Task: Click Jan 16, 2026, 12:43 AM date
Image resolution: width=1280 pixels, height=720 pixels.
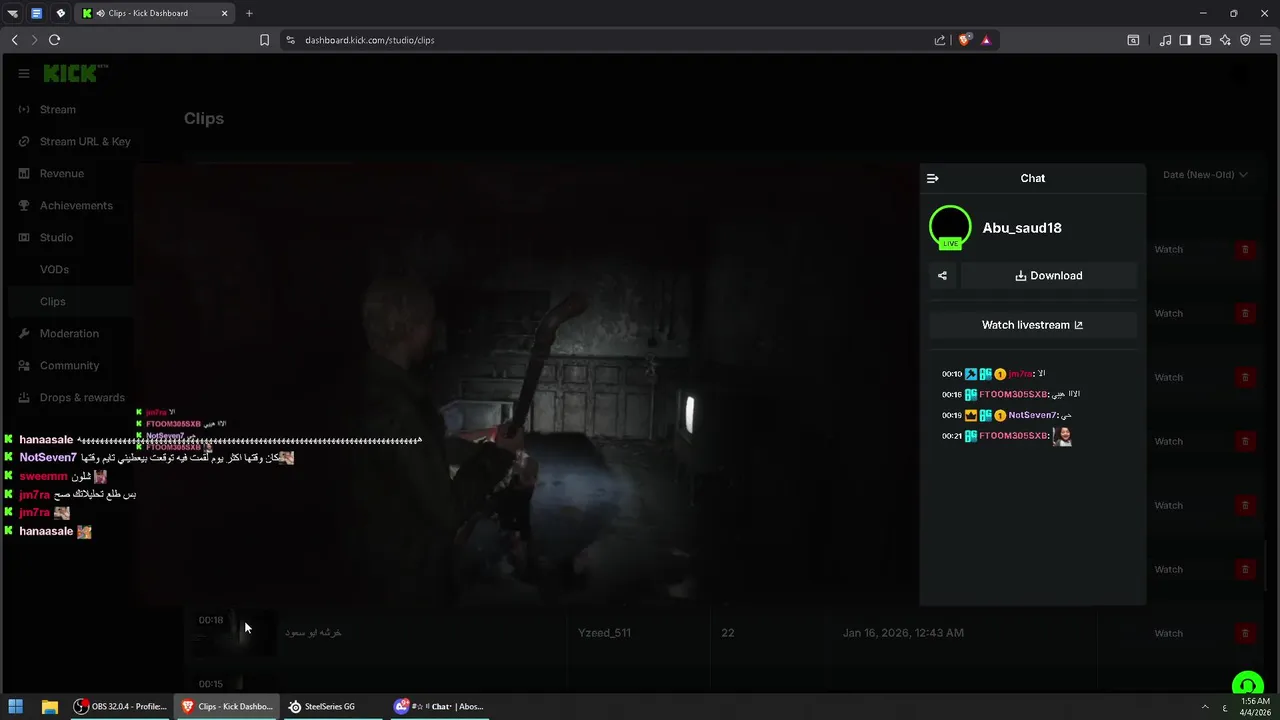Action: point(903,633)
